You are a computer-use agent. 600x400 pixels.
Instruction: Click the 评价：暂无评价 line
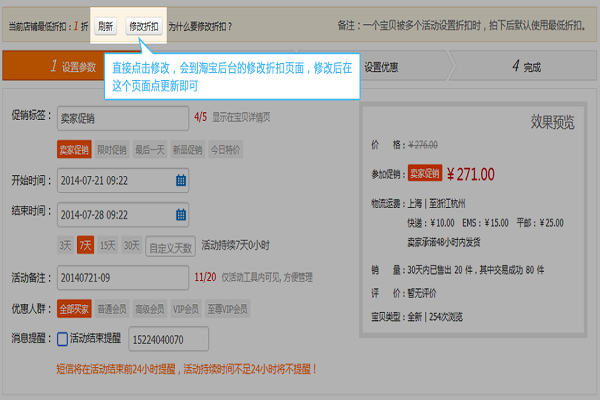point(404,293)
